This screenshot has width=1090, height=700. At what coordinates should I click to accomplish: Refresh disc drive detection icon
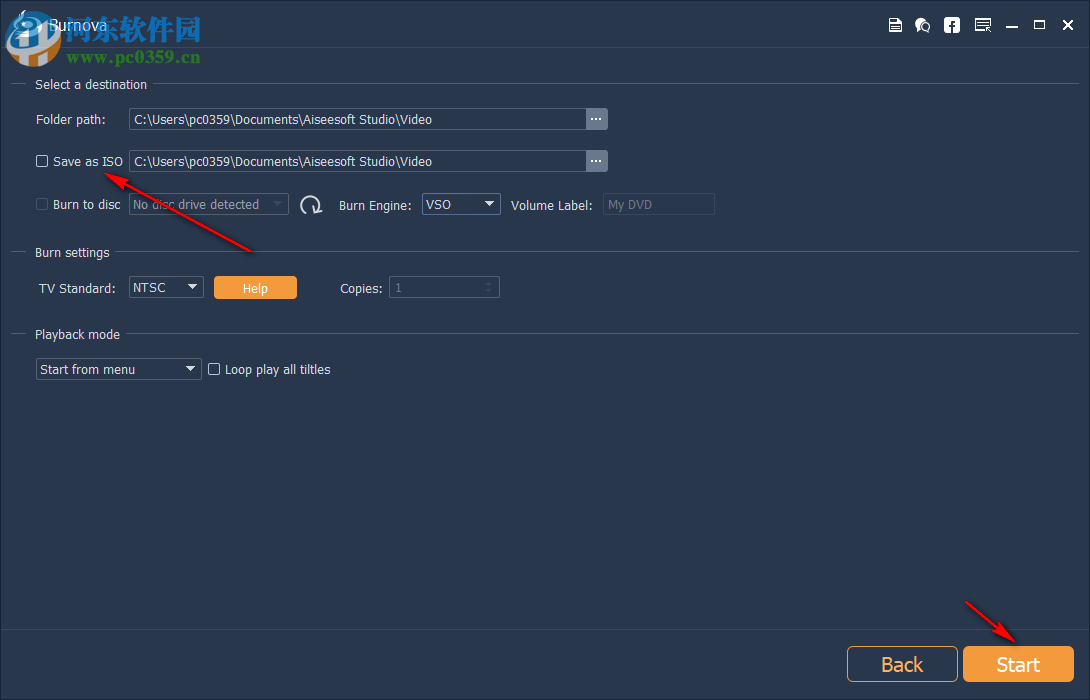311,205
